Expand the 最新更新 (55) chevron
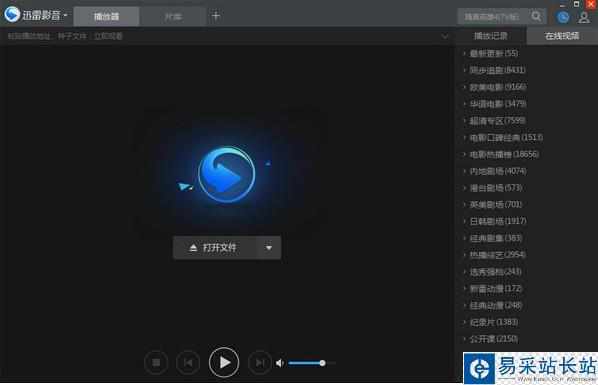The width and height of the screenshot is (598, 385). 464,53
